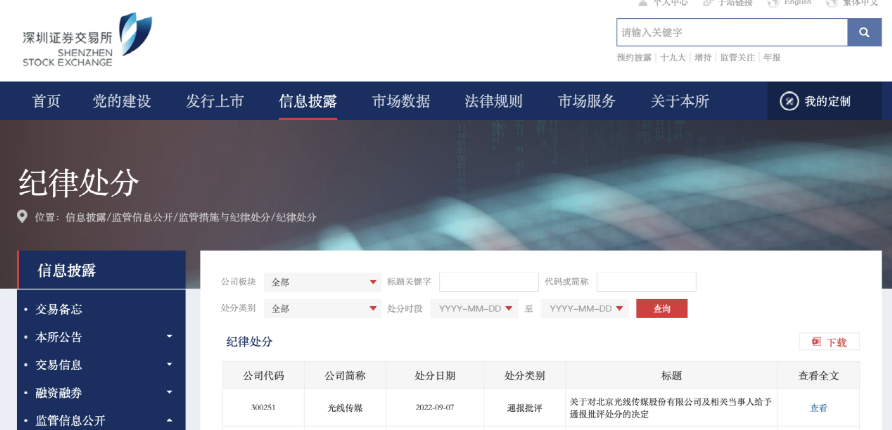
Task: Open the 增持 quick link
Action: coord(703,57)
